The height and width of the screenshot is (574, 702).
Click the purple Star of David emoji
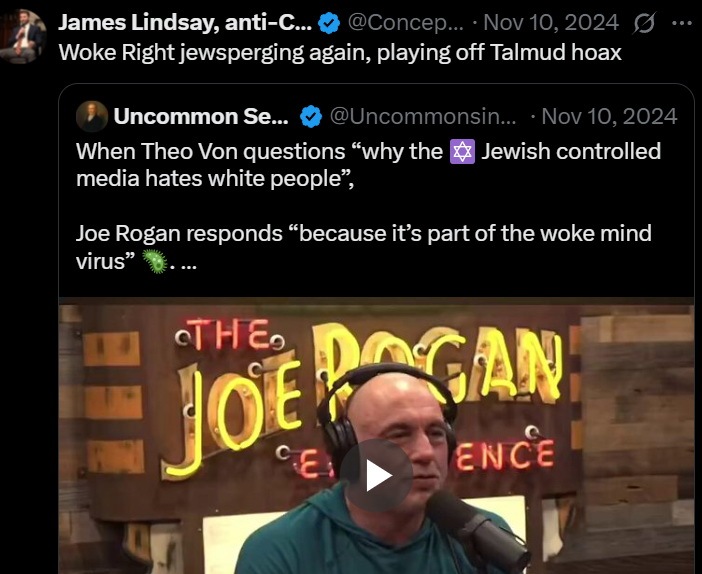click(462, 152)
